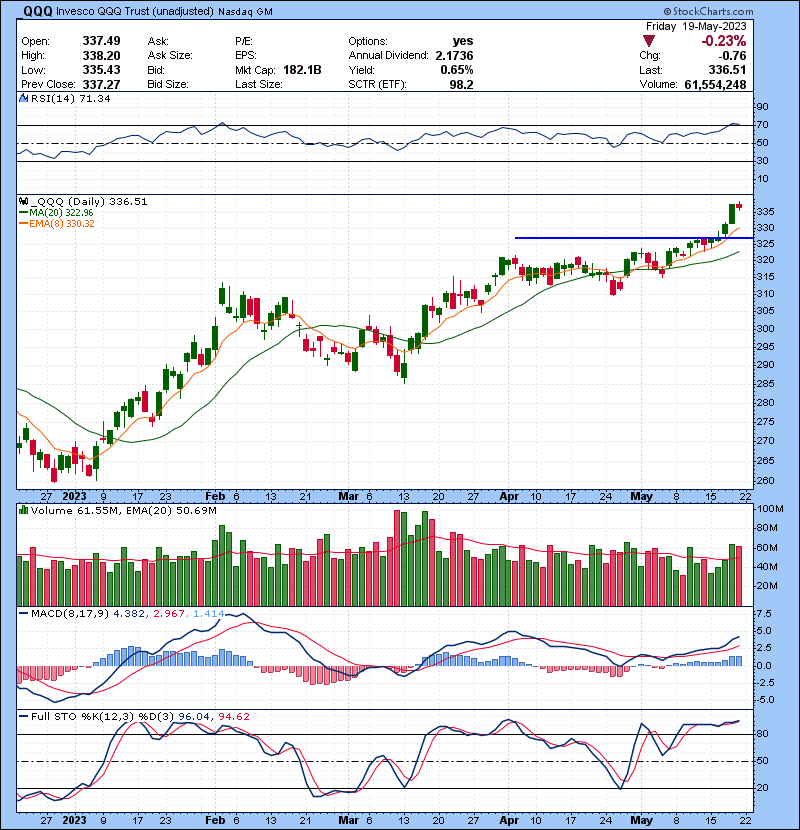Screen dimensions: 800x830
Task: Click the Last Size: field label
Action: coord(259,85)
